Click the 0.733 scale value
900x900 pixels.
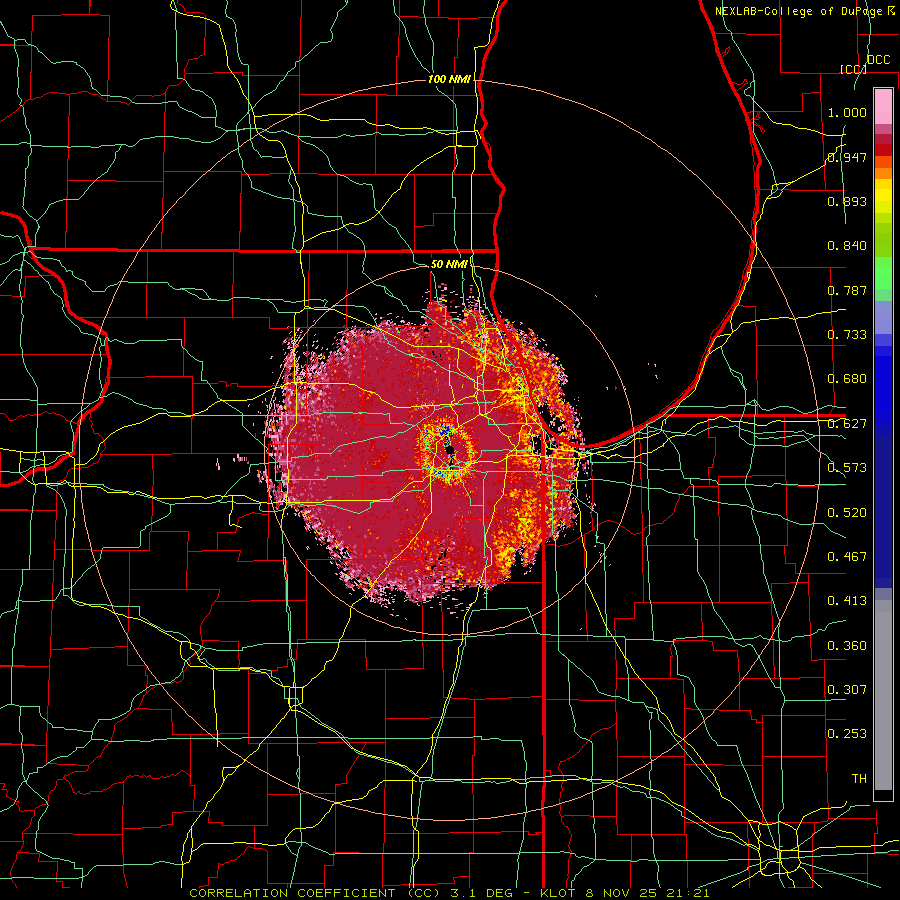point(847,335)
